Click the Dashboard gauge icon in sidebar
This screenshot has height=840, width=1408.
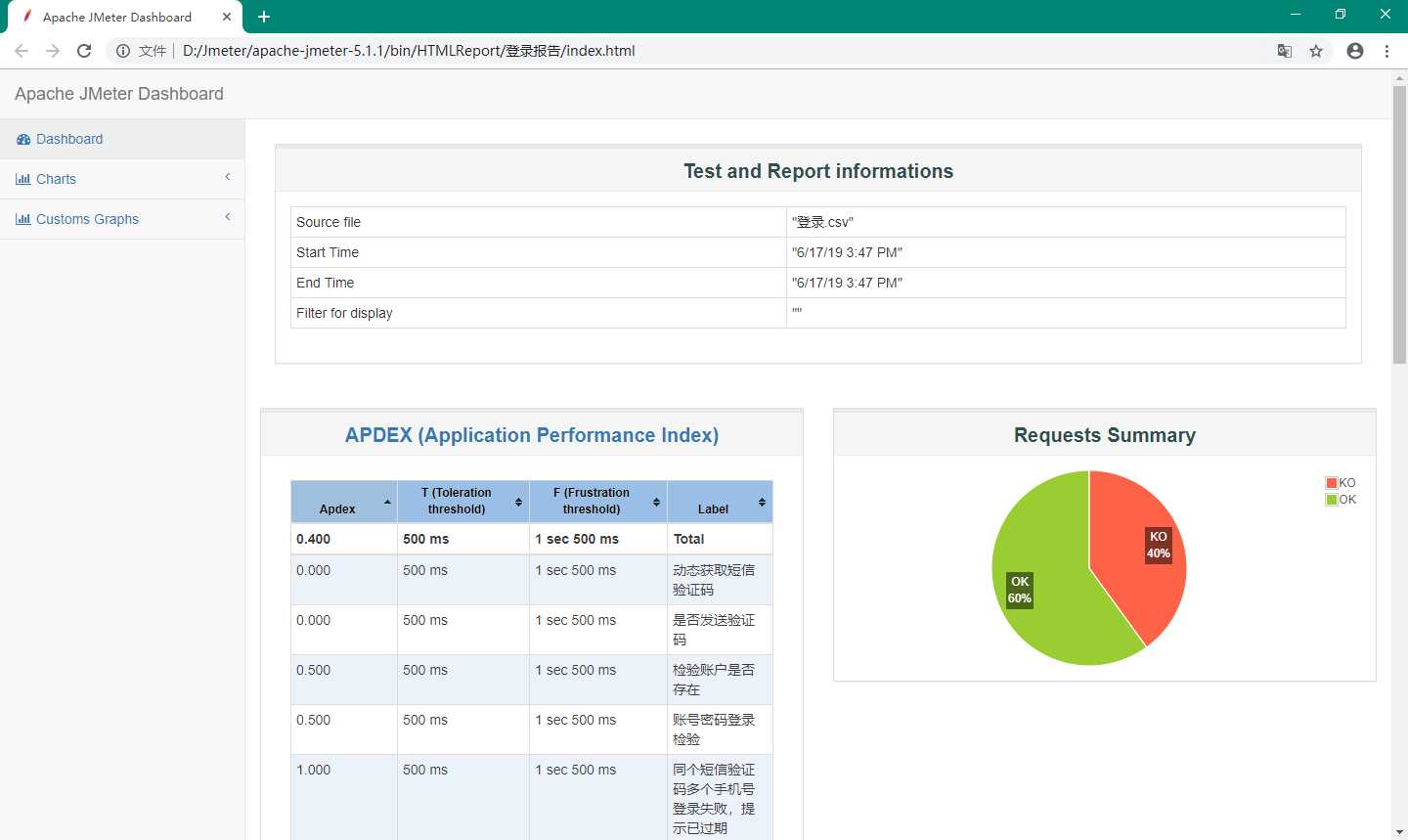tap(23, 140)
